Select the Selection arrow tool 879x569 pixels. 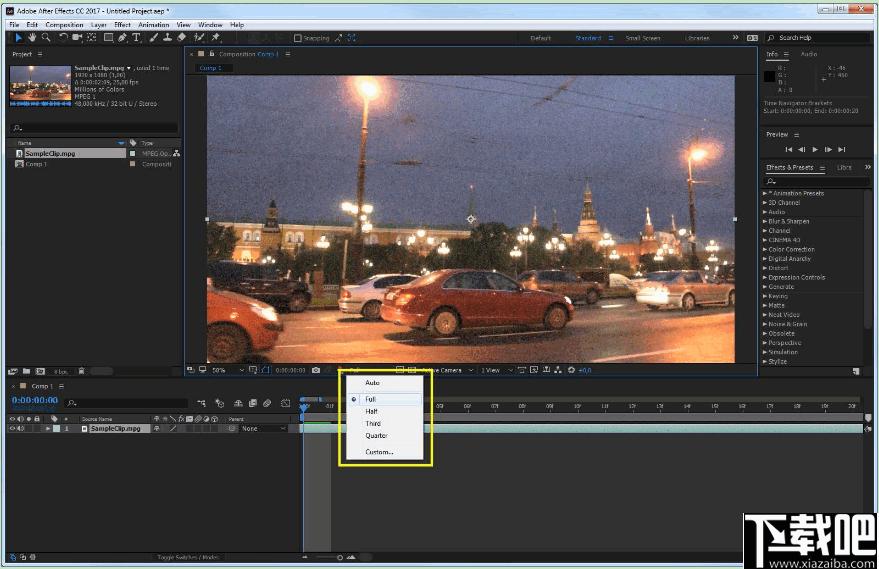[x=18, y=38]
